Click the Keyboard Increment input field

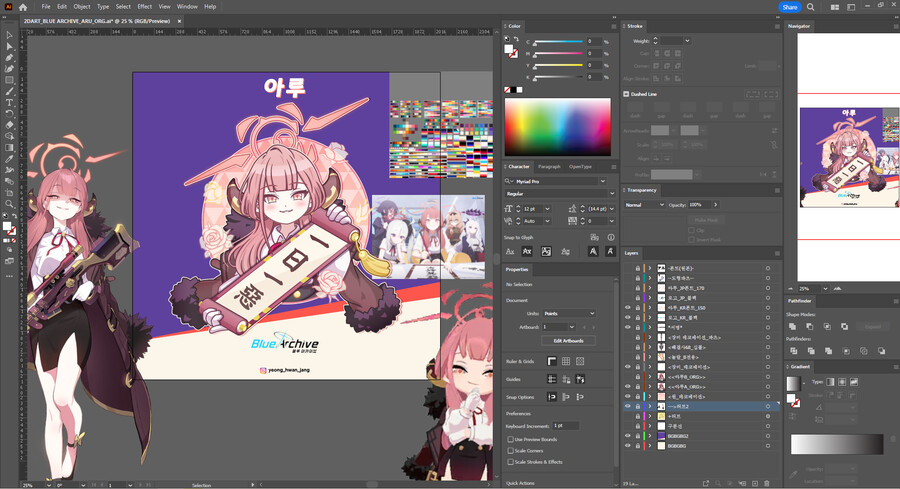566,426
